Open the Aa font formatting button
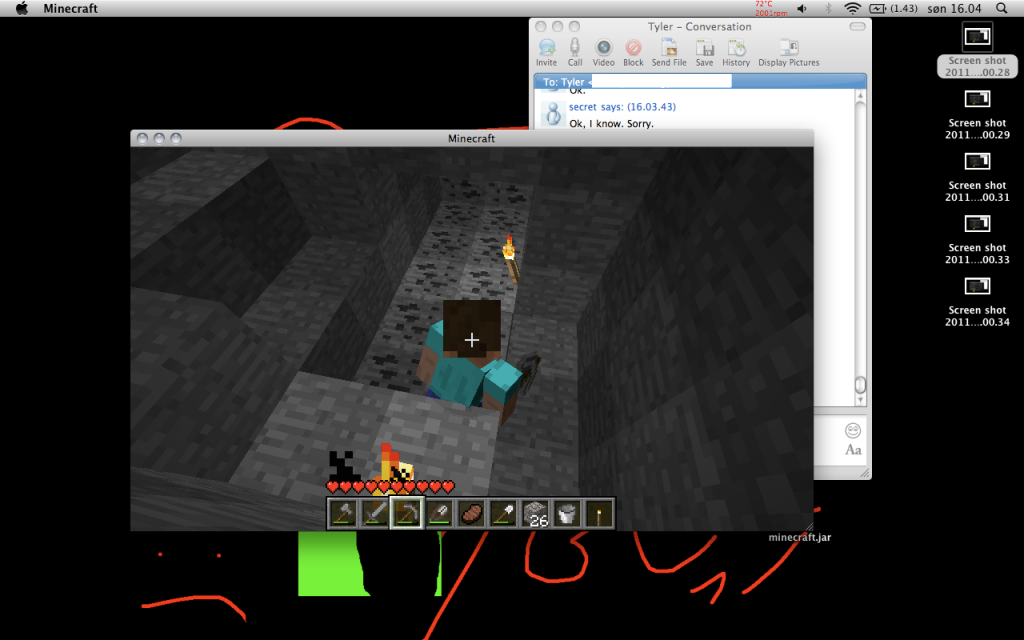1024x640 pixels. click(x=853, y=450)
